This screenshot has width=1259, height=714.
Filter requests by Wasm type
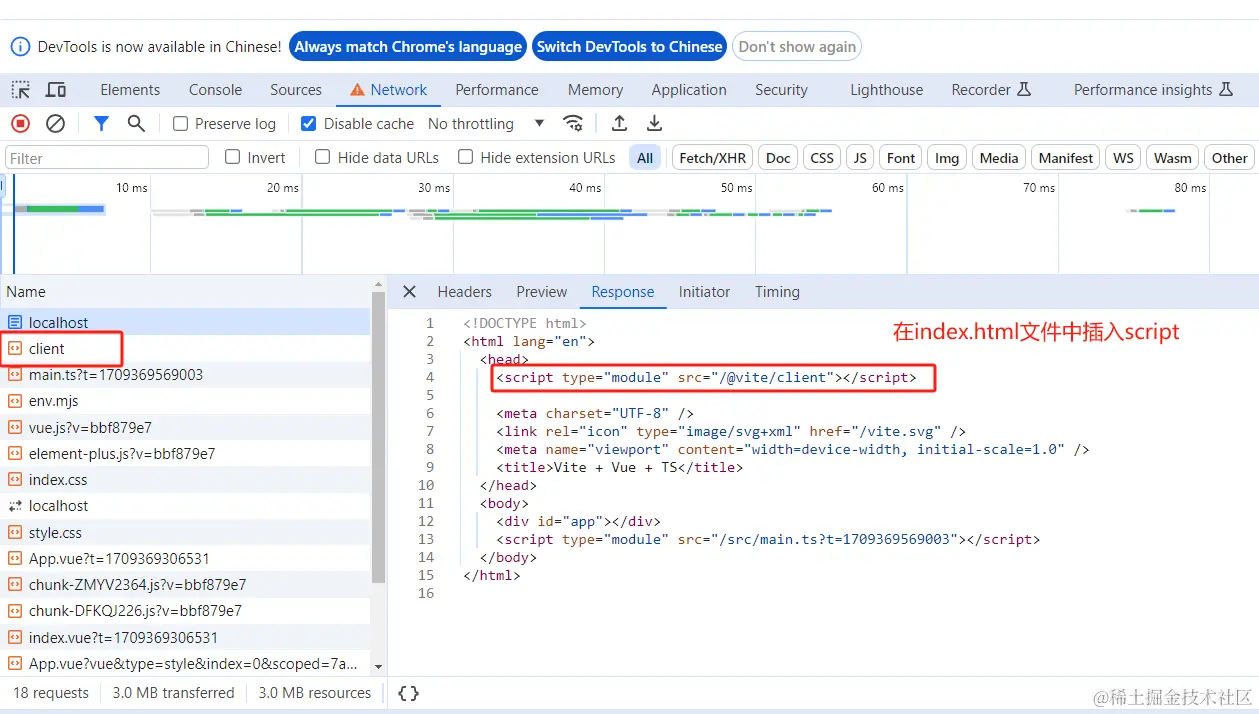point(1173,158)
